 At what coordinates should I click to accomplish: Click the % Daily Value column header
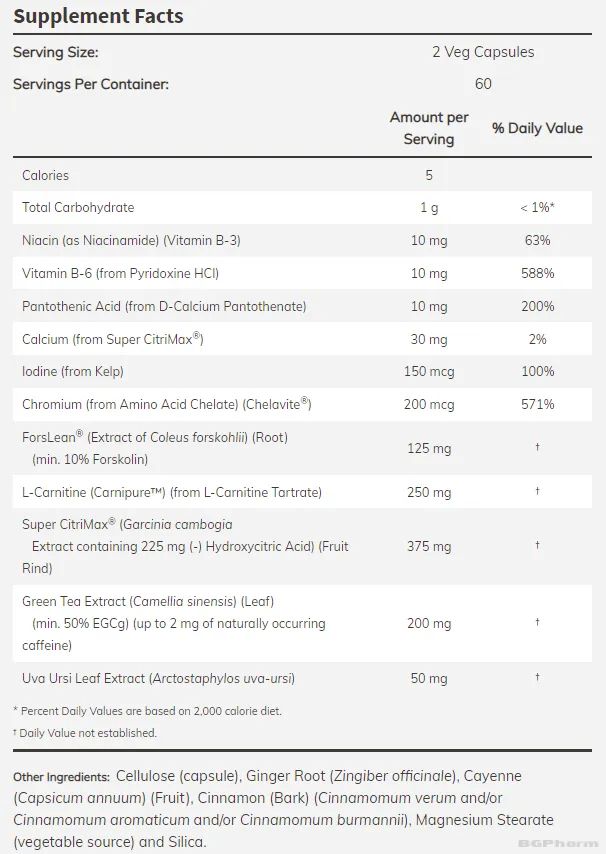click(537, 128)
